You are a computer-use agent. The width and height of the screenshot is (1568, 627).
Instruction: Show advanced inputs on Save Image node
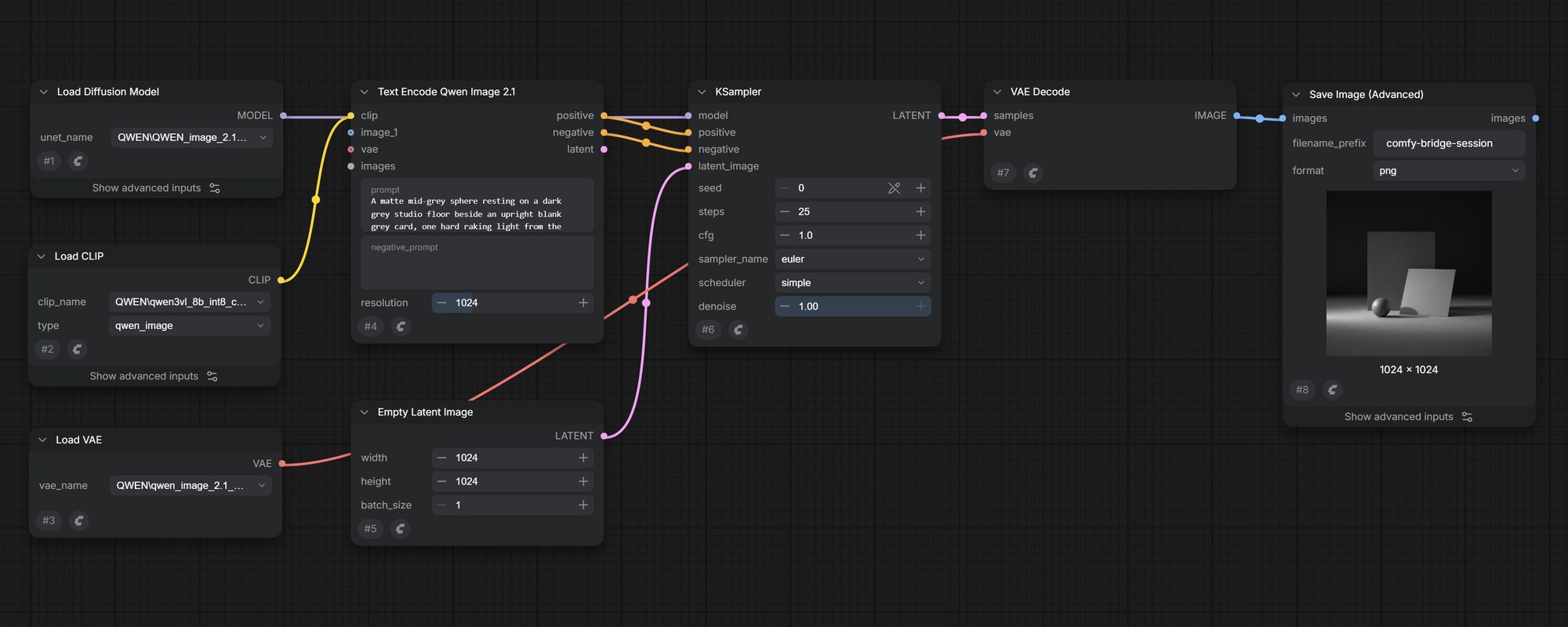(1408, 417)
